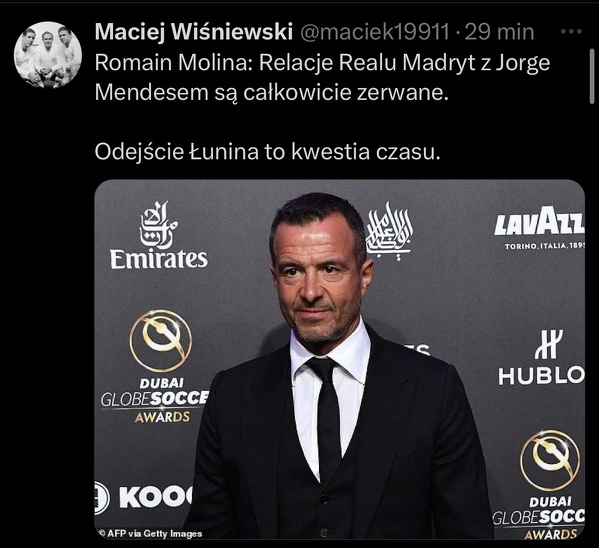This screenshot has width=599, height=548.
Task: Click the sentence Odejście Łunina to kwestia czasu
Action: point(267,152)
